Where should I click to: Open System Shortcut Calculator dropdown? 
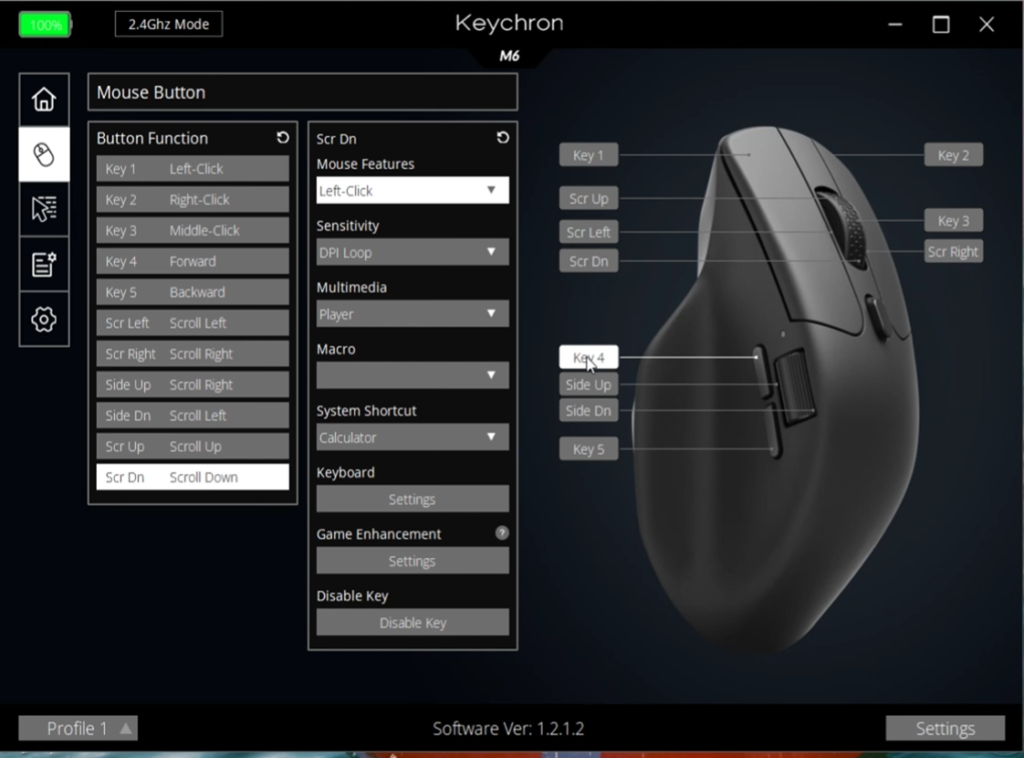413,437
